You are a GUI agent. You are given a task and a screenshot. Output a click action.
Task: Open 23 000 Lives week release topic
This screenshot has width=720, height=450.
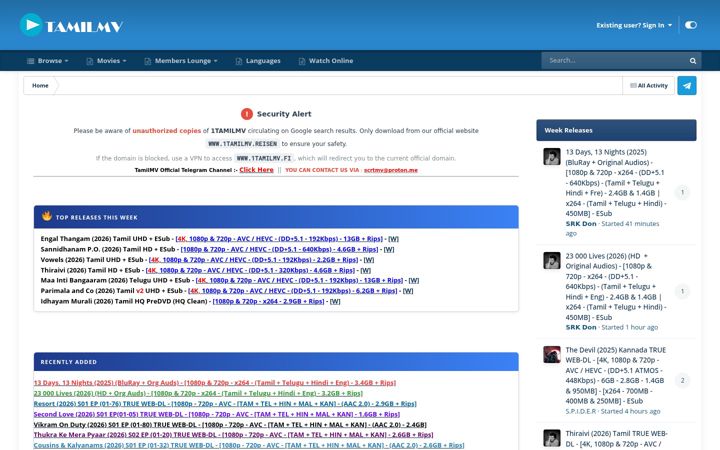point(616,287)
